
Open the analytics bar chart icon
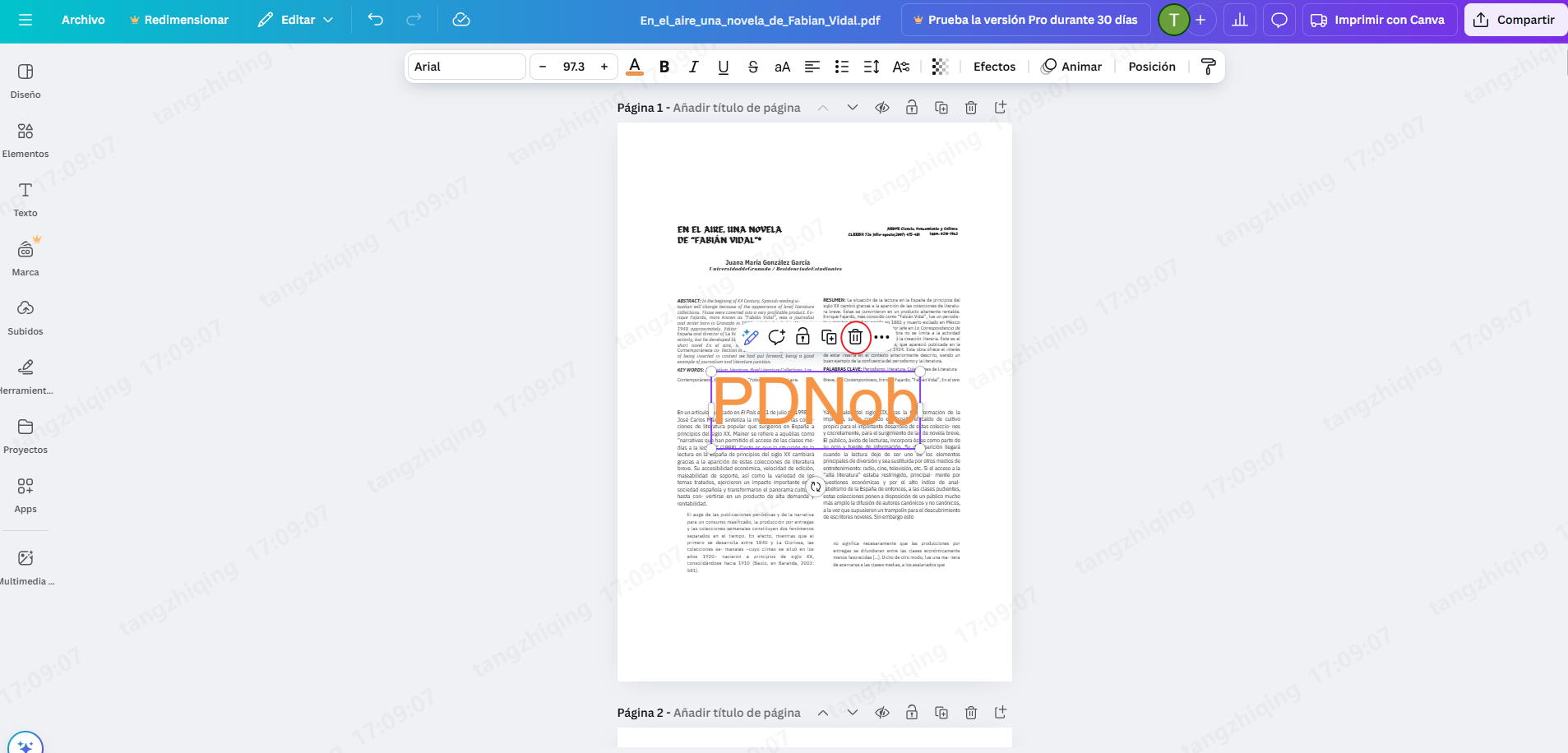coord(1240,20)
